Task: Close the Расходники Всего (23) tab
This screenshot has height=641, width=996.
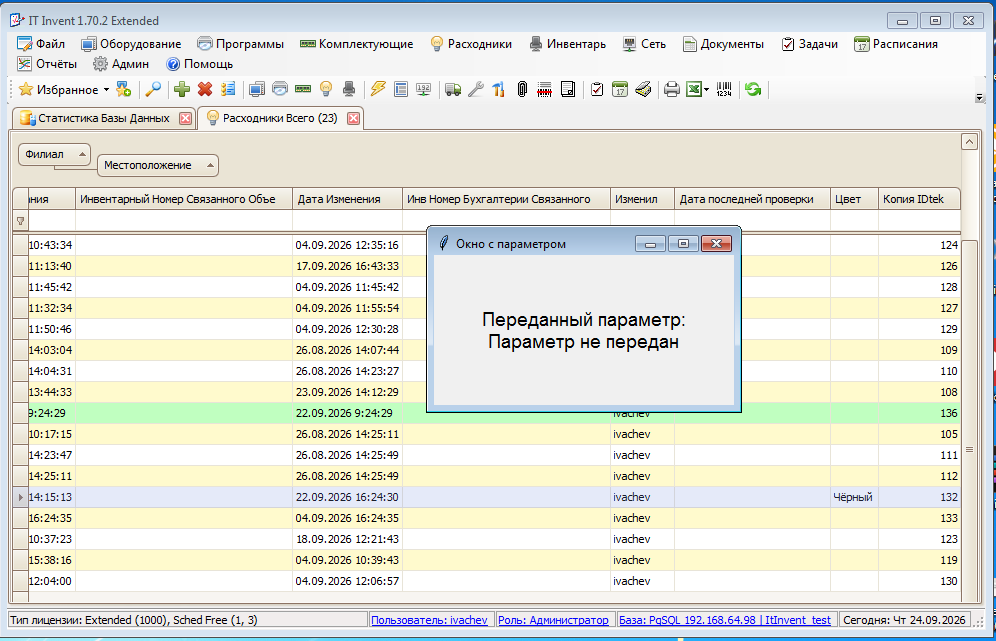Action: [x=354, y=118]
